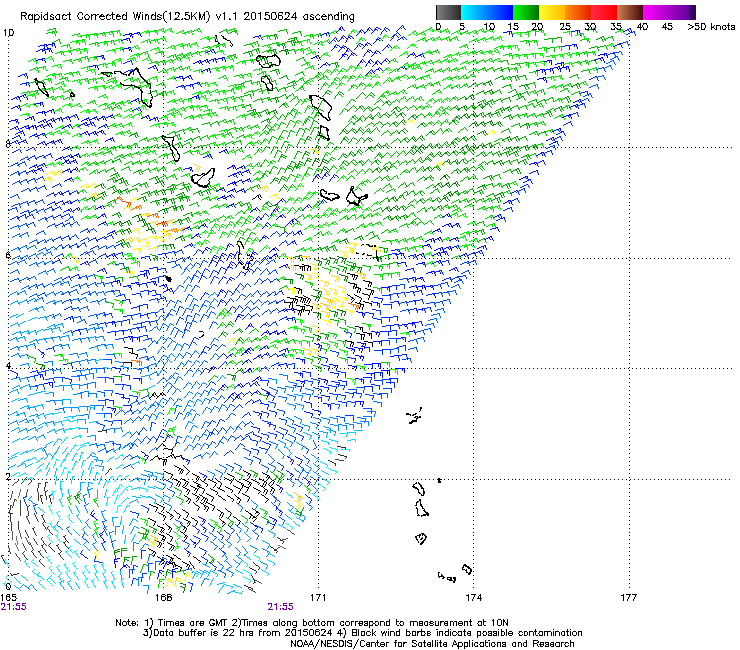Click the longitude axis label '168'
Screen dimensions: 740x650
[163, 597]
